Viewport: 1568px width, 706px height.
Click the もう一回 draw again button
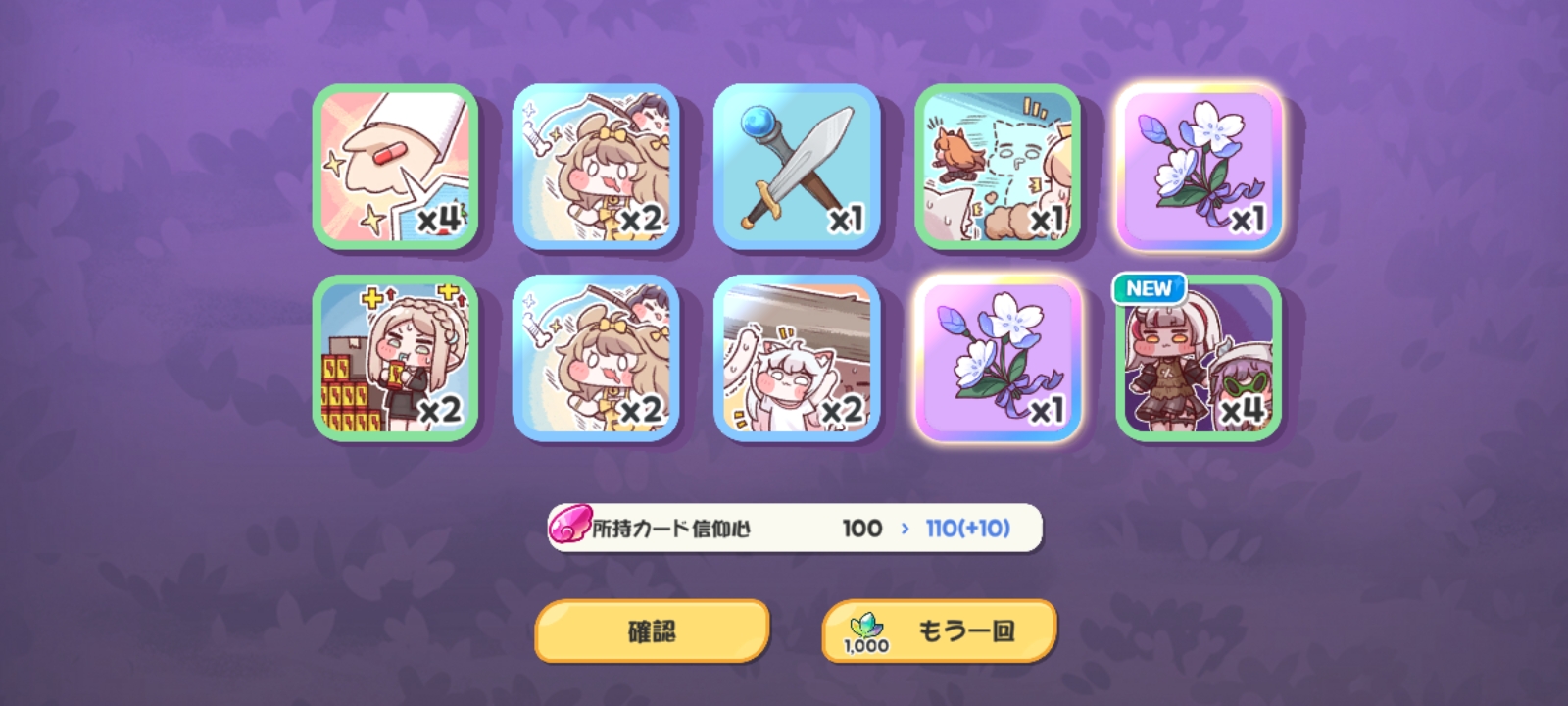pos(939,630)
